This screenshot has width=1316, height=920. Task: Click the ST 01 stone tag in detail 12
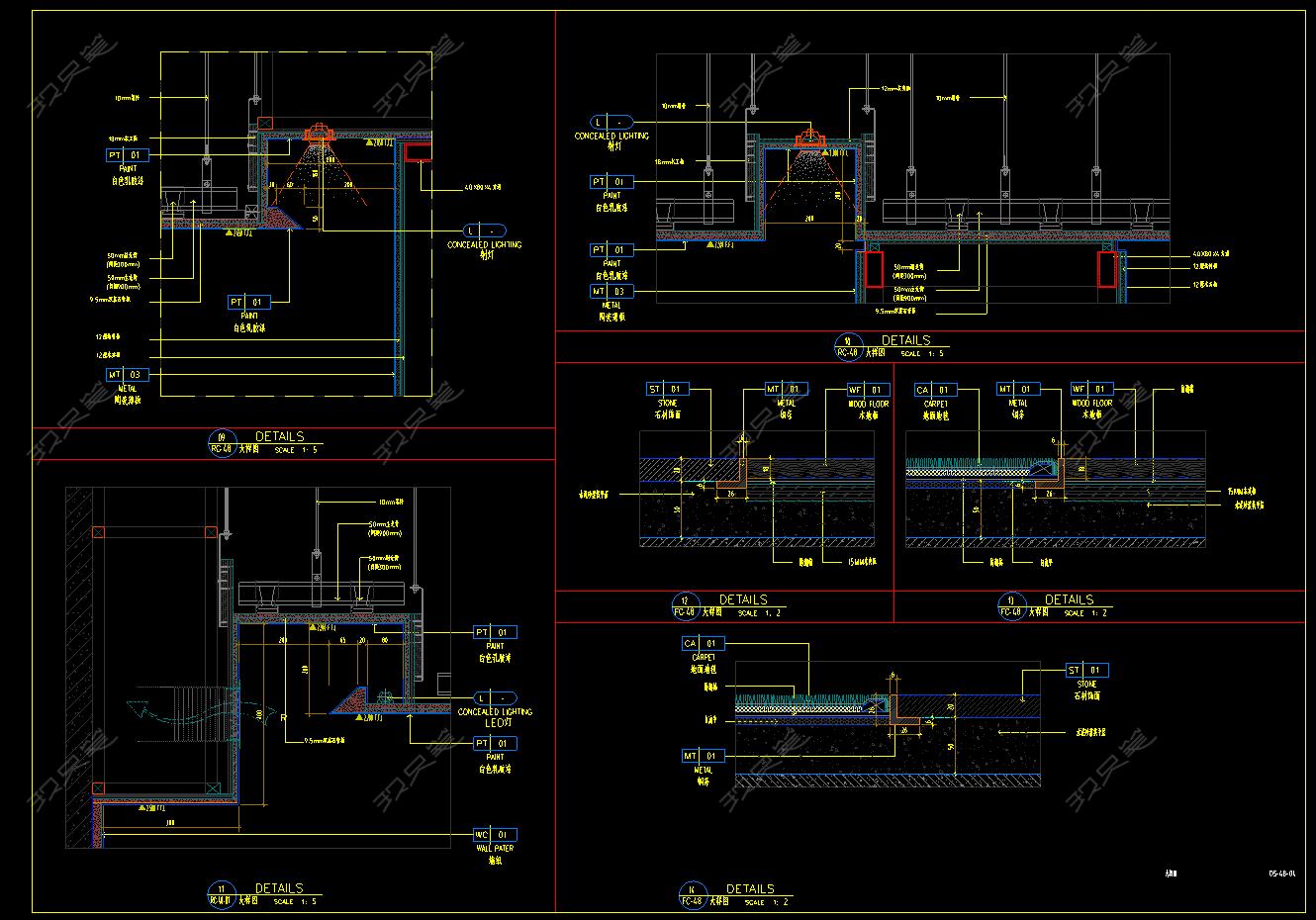pos(668,390)
